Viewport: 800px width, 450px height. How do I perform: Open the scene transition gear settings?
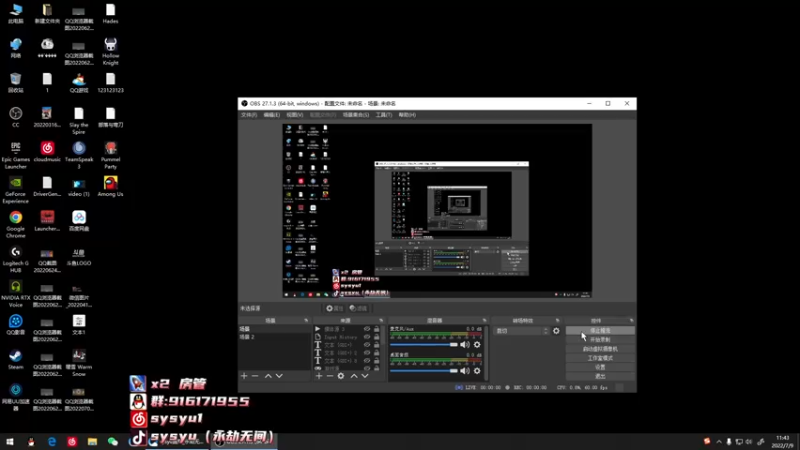coord(556,331)
